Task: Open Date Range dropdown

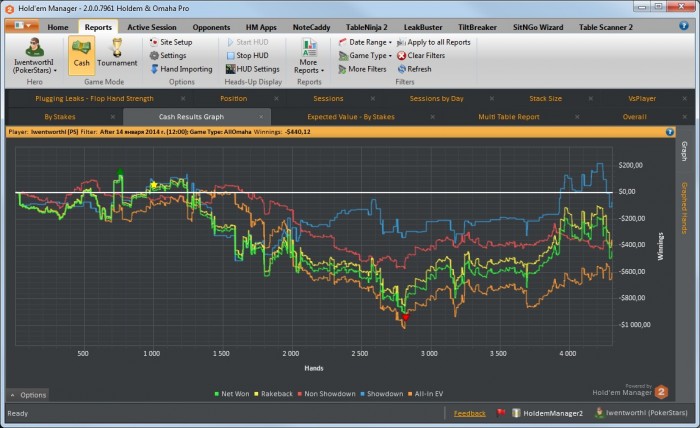Action: pyautogui.click(x=365, y=43)
